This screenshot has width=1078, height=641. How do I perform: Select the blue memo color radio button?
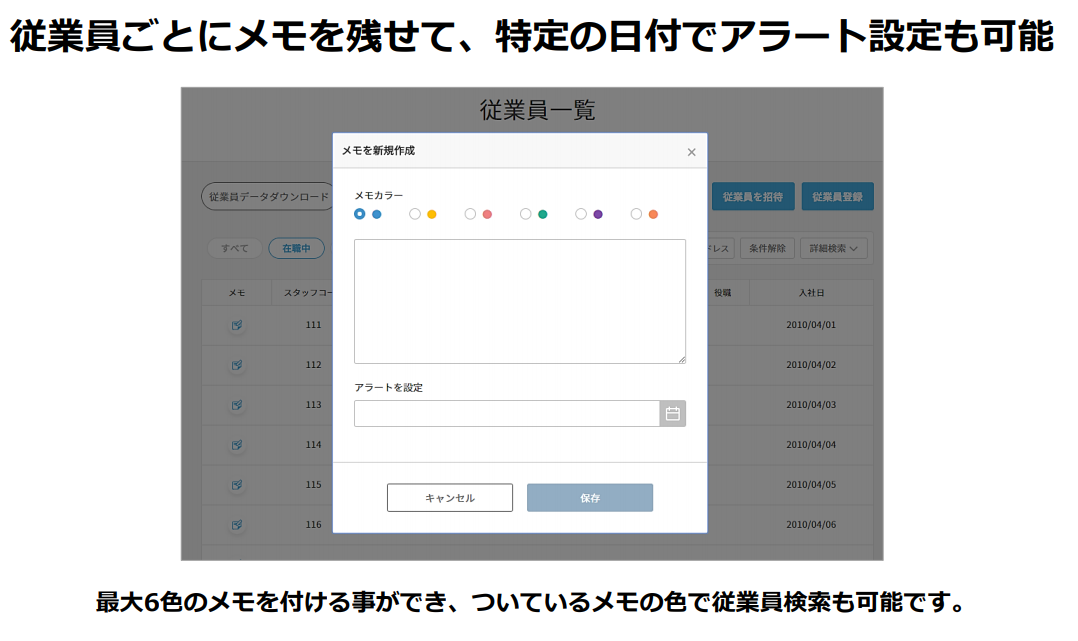click(x=360, y=214)
